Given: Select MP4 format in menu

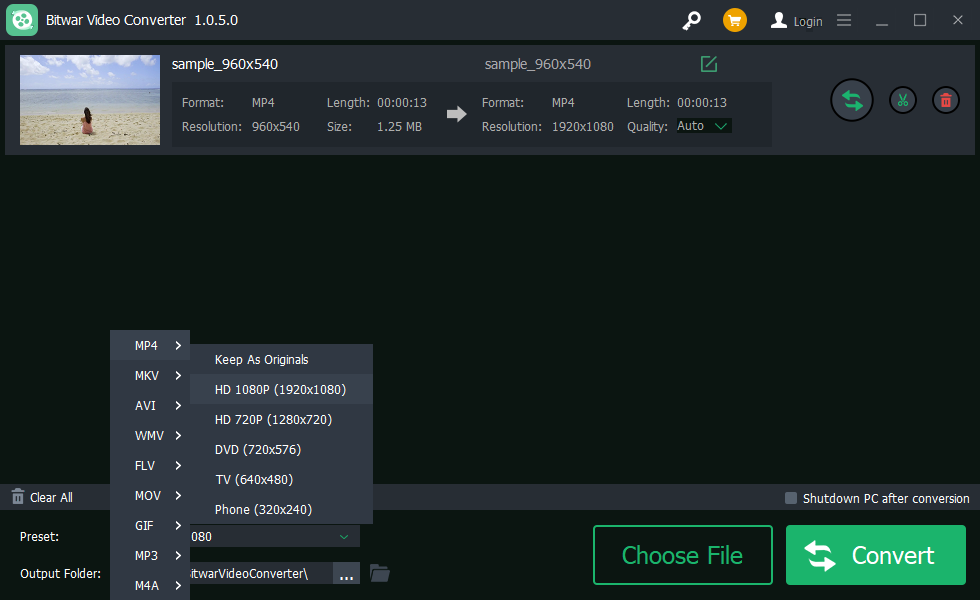Looking at the screenshot, I should click(150, 346).
